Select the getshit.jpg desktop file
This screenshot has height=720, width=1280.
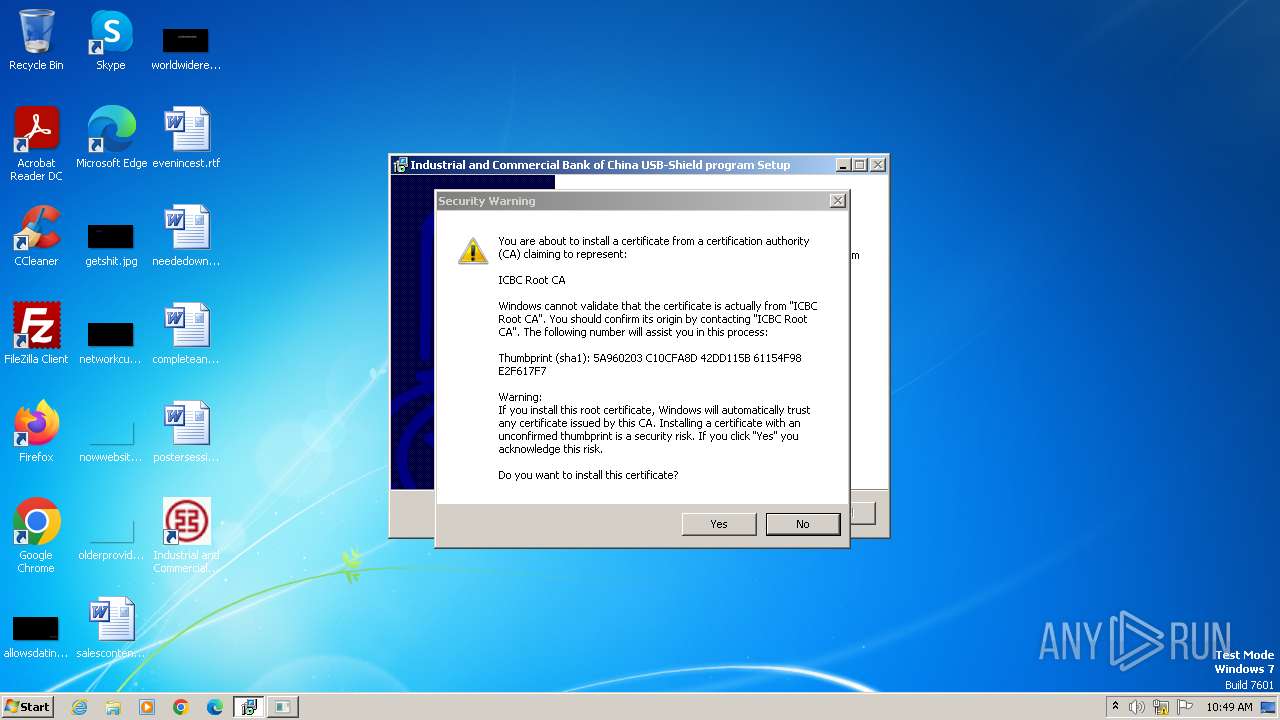click(111, 244)
